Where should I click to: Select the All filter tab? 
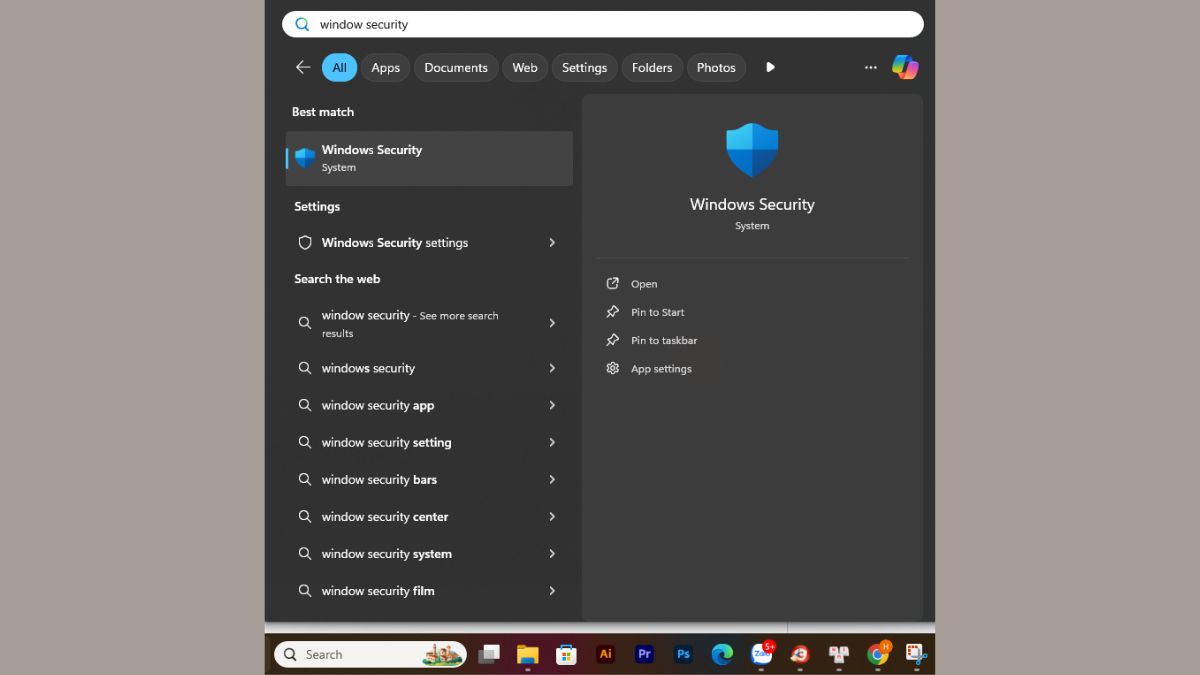339,67
